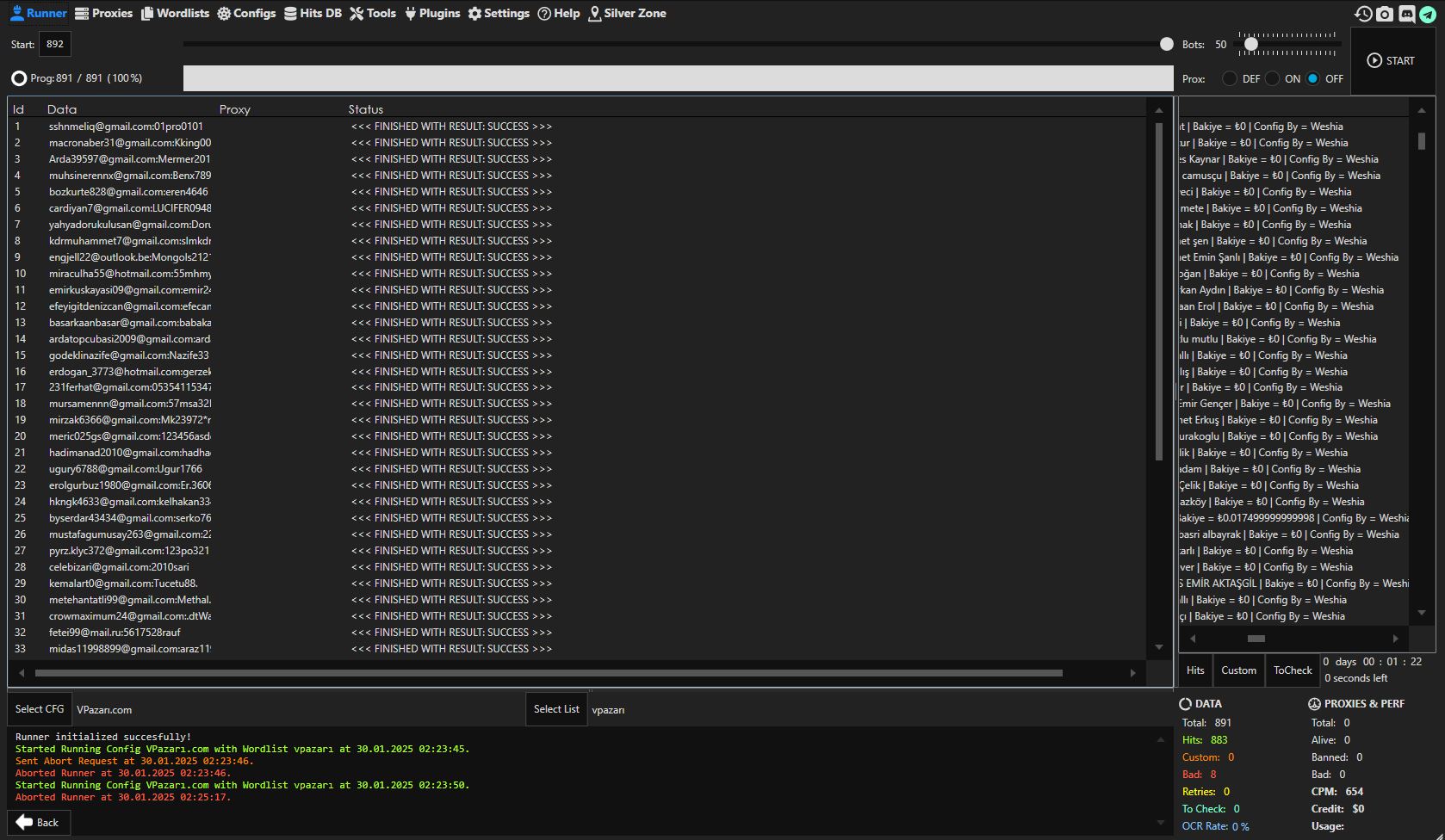This screenshot has height=840, width=1445.
Task: Click the Id column header
Action: pos(18,109)
